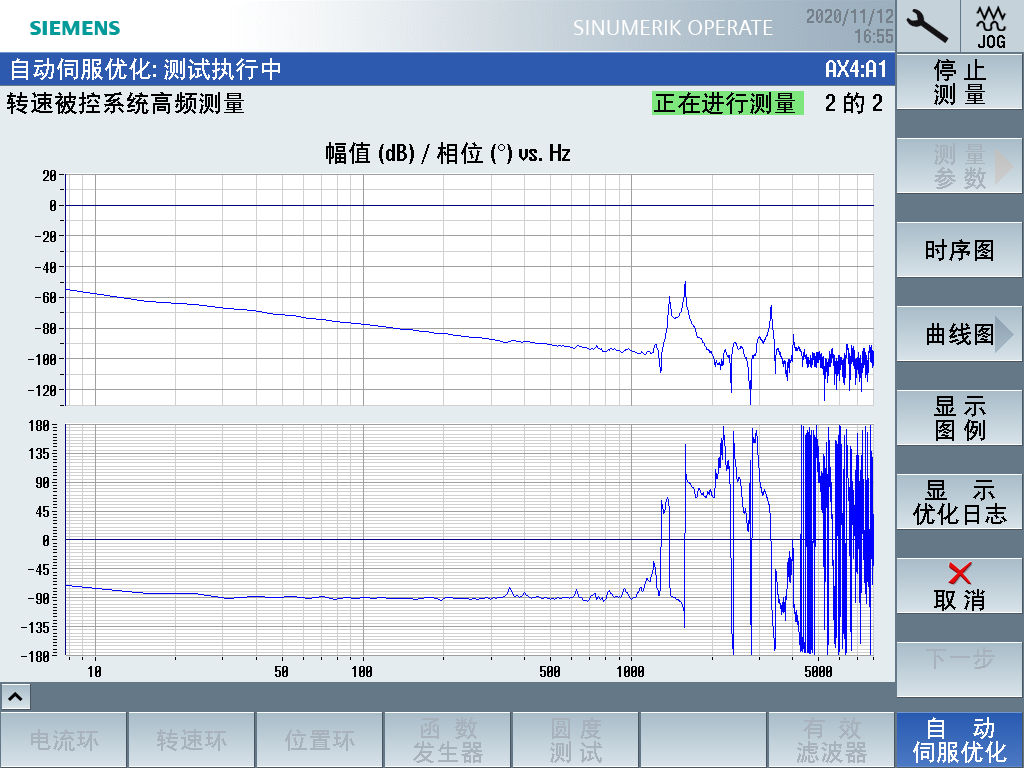Click the wrench diagnostics icon

coord(927,25)
